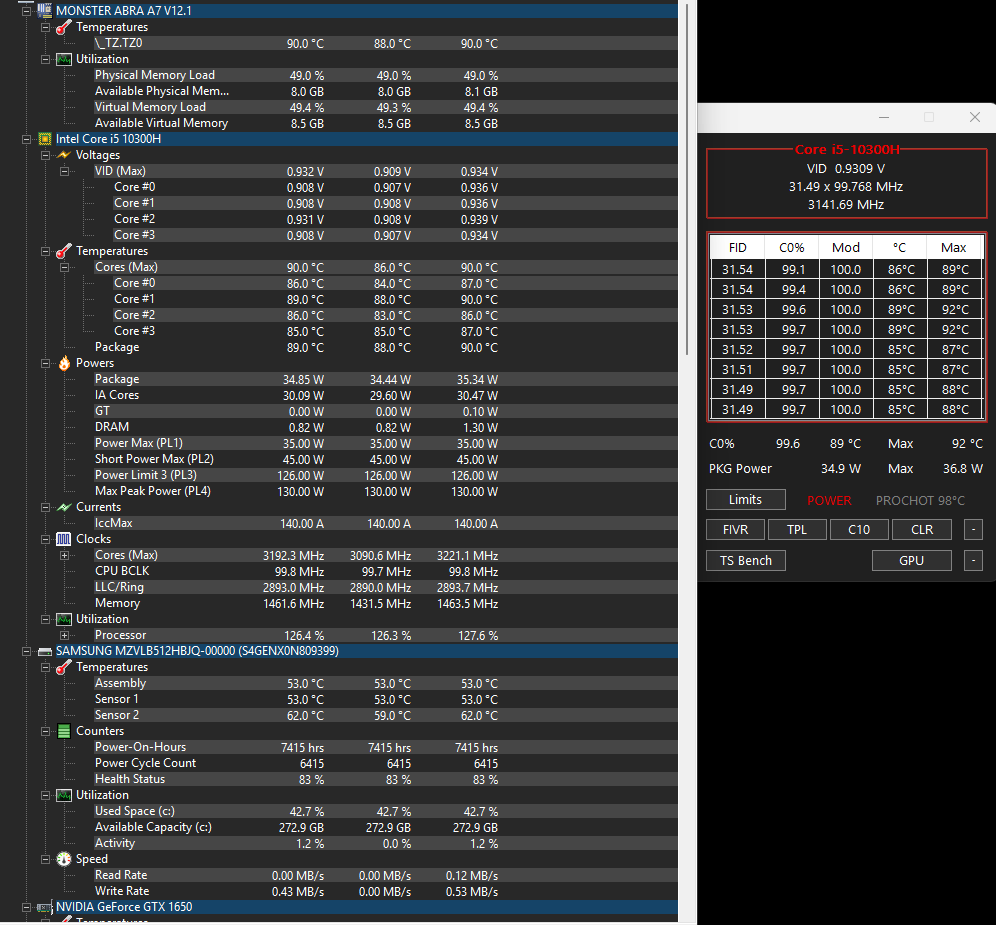The width and height of the screenshot is (996, 925).
Task: Click the GPU button
Action: click(912, 560)
